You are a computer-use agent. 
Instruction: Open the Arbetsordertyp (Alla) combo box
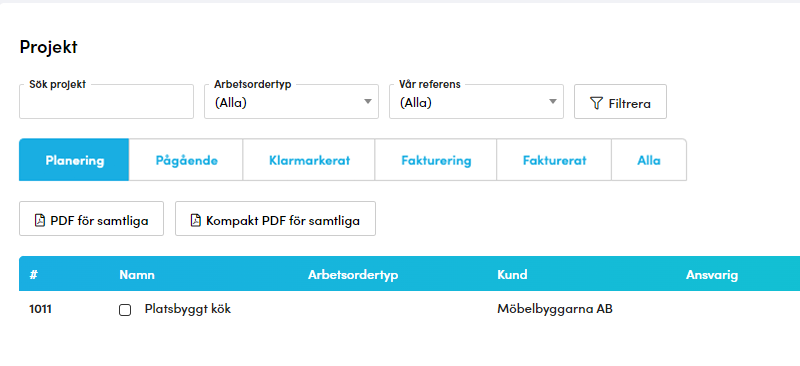click(x=291, y=102)
